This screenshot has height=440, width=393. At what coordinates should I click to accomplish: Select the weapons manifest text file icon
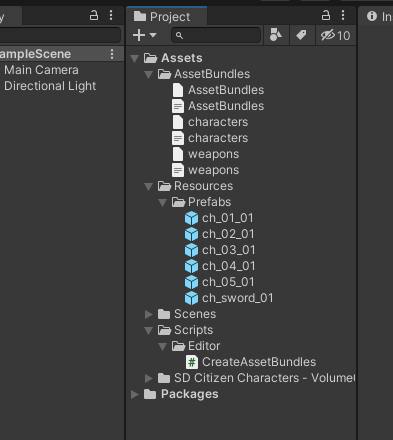[178, 170]
